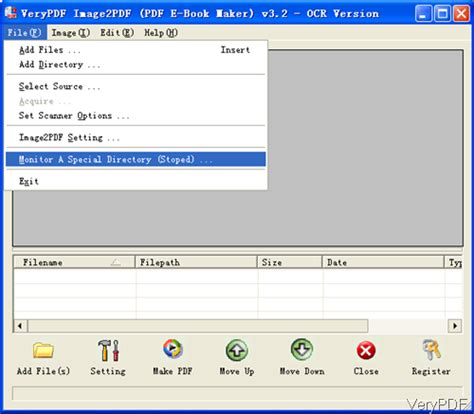Sort list by Date column header
This screenshot has height=414, width=474.
coord(383,262)
